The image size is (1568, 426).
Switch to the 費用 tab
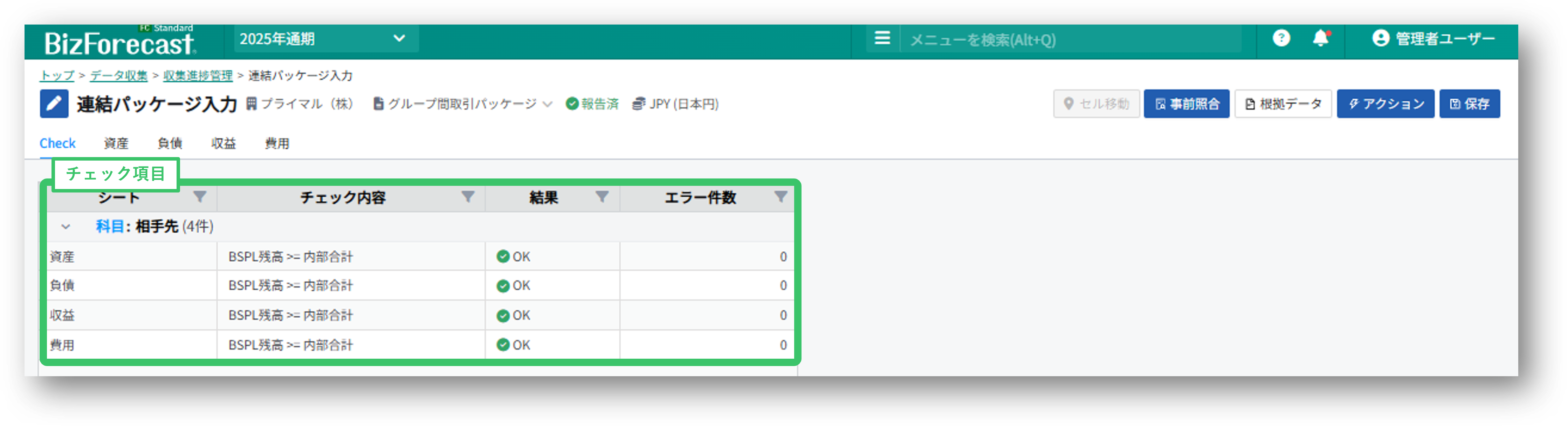point(277,143)
